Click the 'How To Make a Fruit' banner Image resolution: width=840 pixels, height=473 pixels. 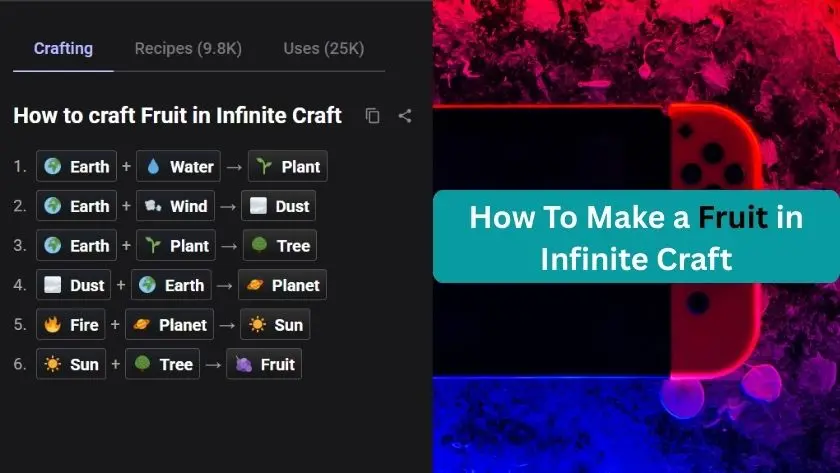click(x=636, y=237)
